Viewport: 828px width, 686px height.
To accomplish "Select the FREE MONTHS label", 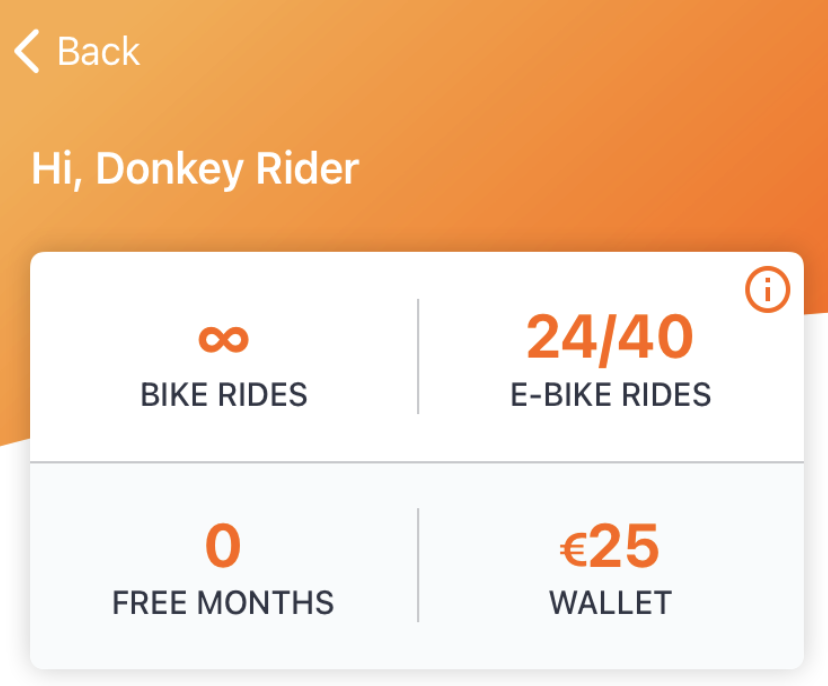I will [223, 603].
